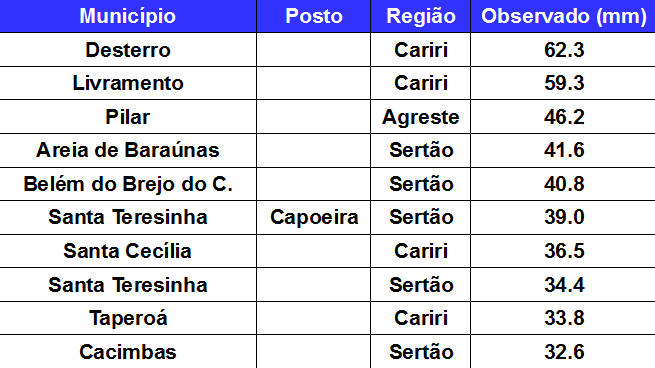Image resolution: width=655 pixels, height=368 pixels.
Task: Click the 59.3 observed value
Action: (x=564, y=83)
